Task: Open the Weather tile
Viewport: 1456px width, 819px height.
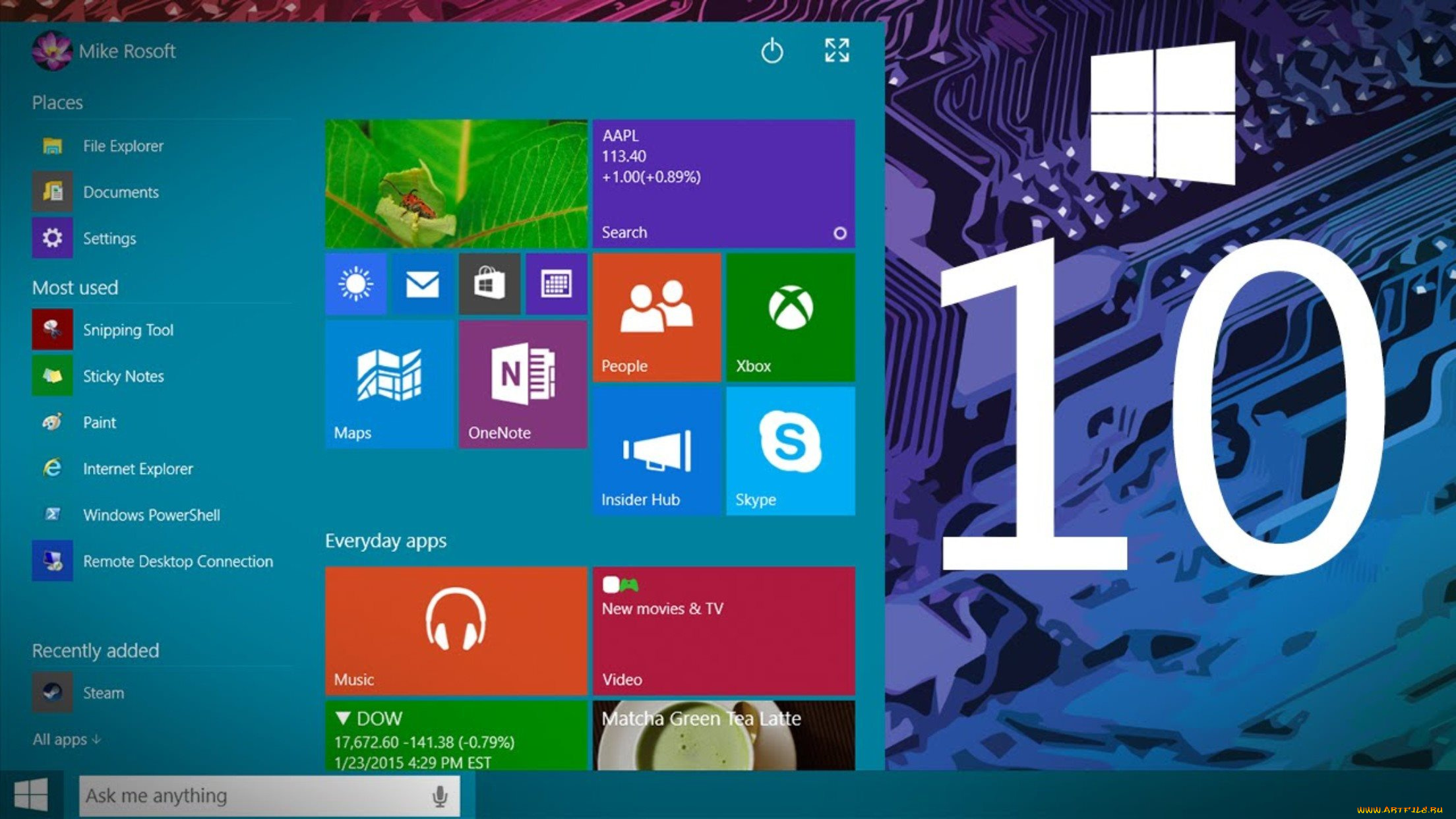Action: click(x=355, y=285)
